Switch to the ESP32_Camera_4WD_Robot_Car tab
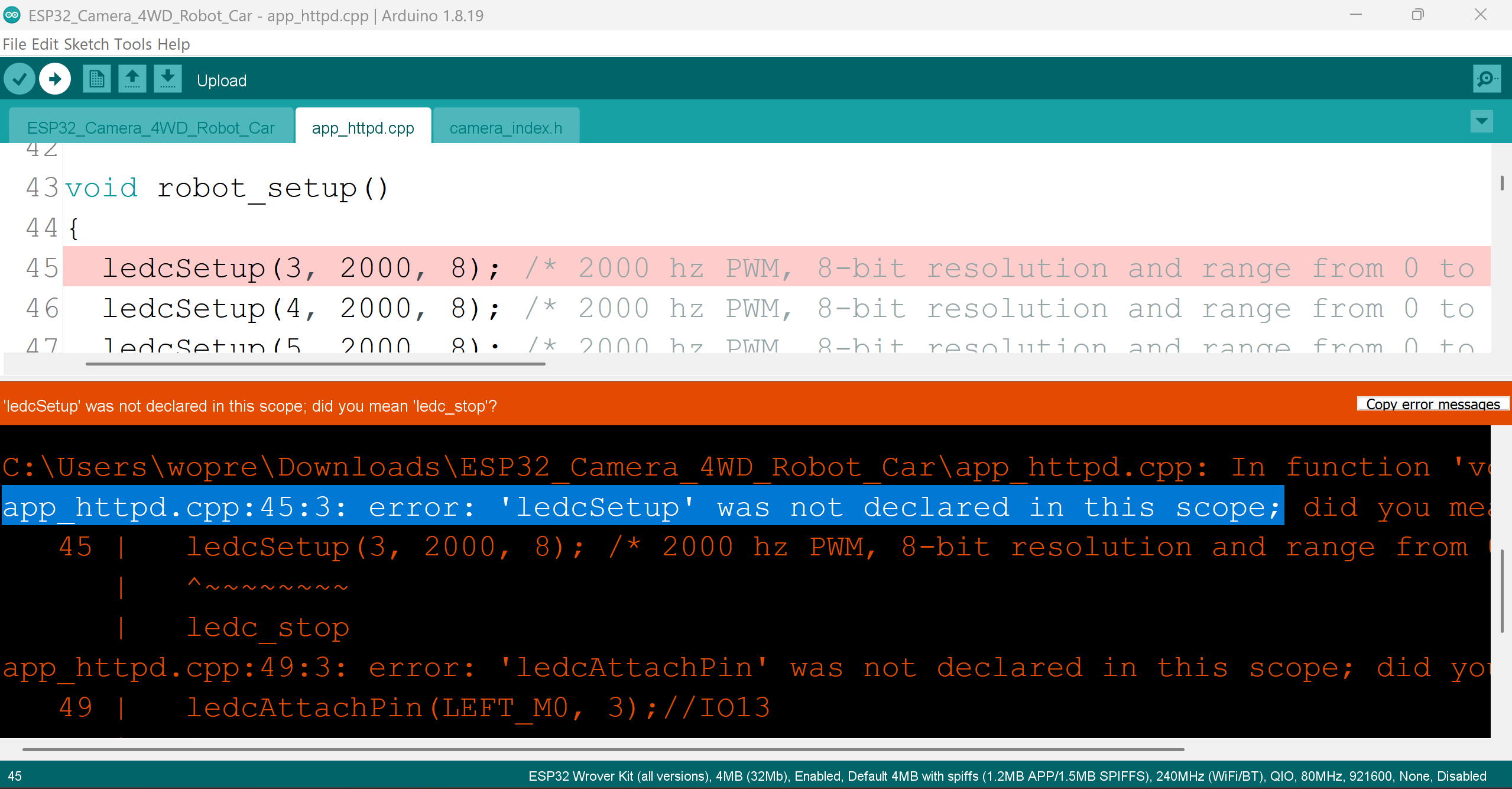1512x789 pixels. (151, 128)
